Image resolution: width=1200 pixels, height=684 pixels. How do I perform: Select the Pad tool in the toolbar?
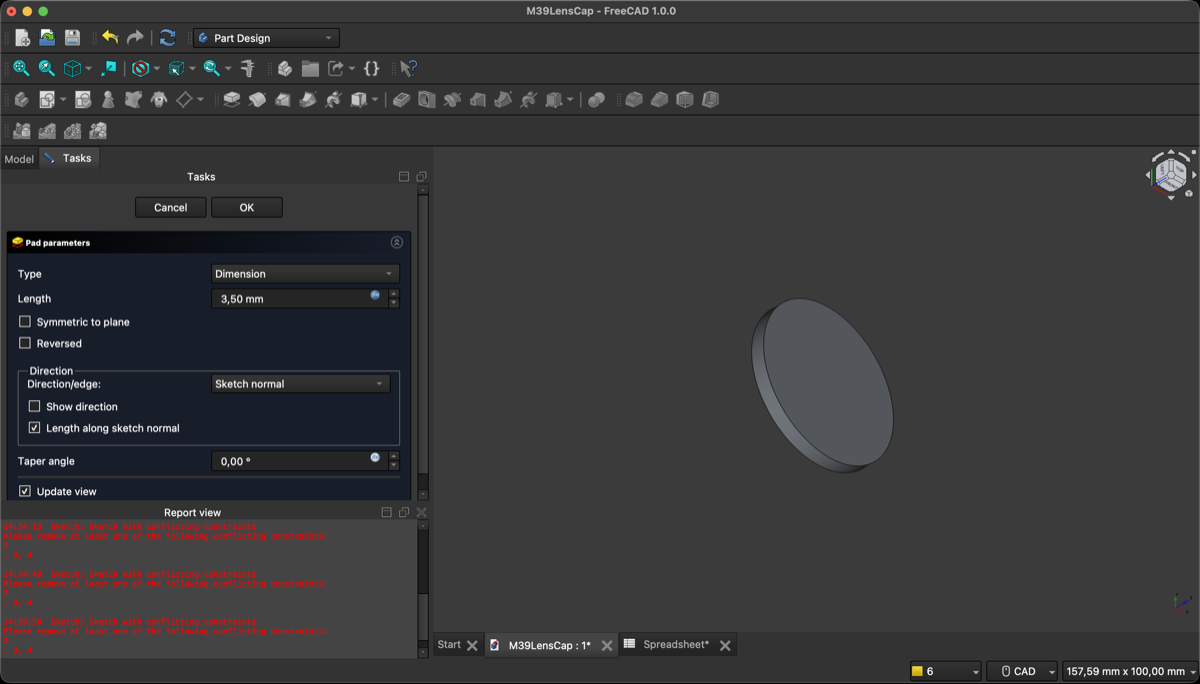click(230, 99)
